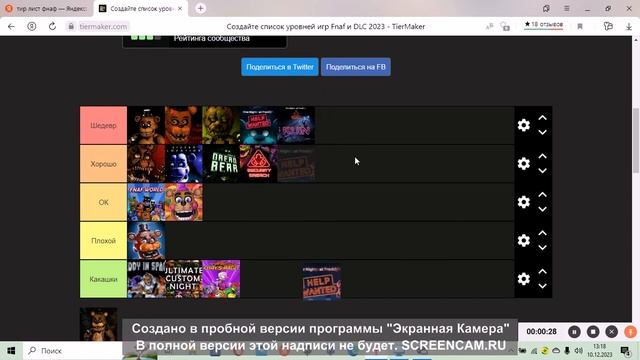Pause the screen recording
The image size is (640, 360).
574,332
